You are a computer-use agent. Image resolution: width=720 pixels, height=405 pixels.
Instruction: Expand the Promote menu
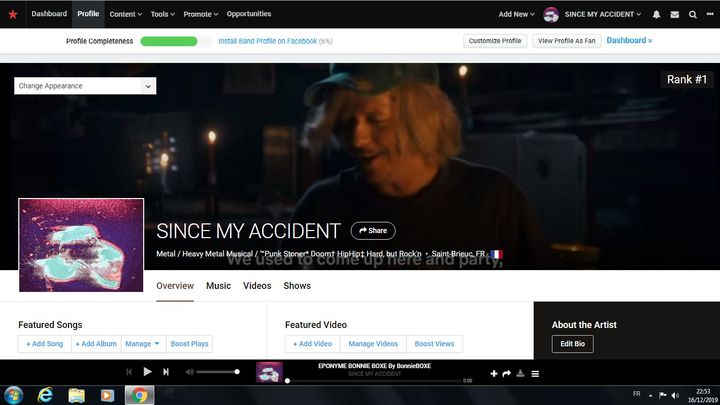201,14
